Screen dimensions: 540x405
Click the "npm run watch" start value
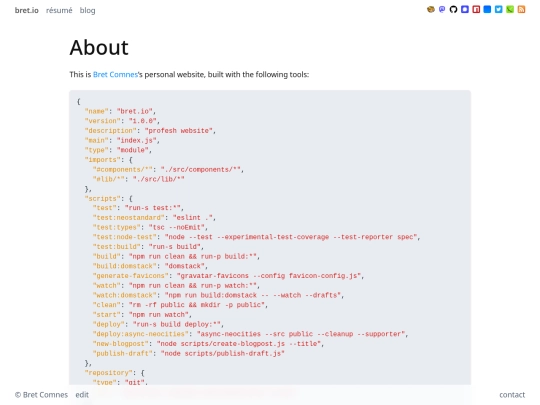tap(159, 314)
